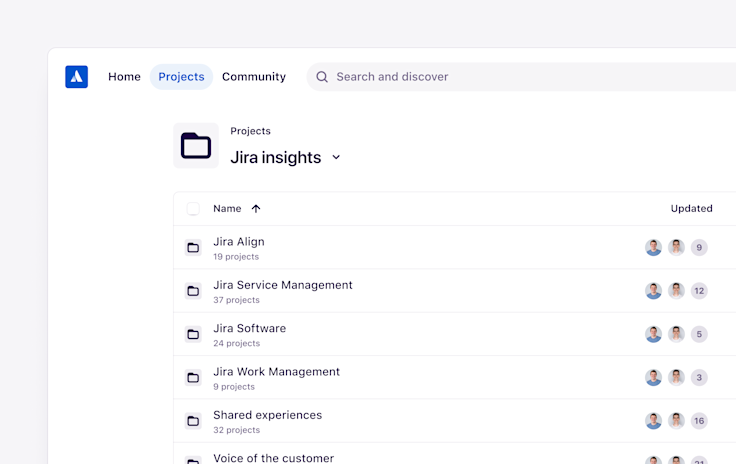Viewport: 736px width, 464px height.
Task: Click first avatar in Jira Work Management row
Action: [653, 378]
